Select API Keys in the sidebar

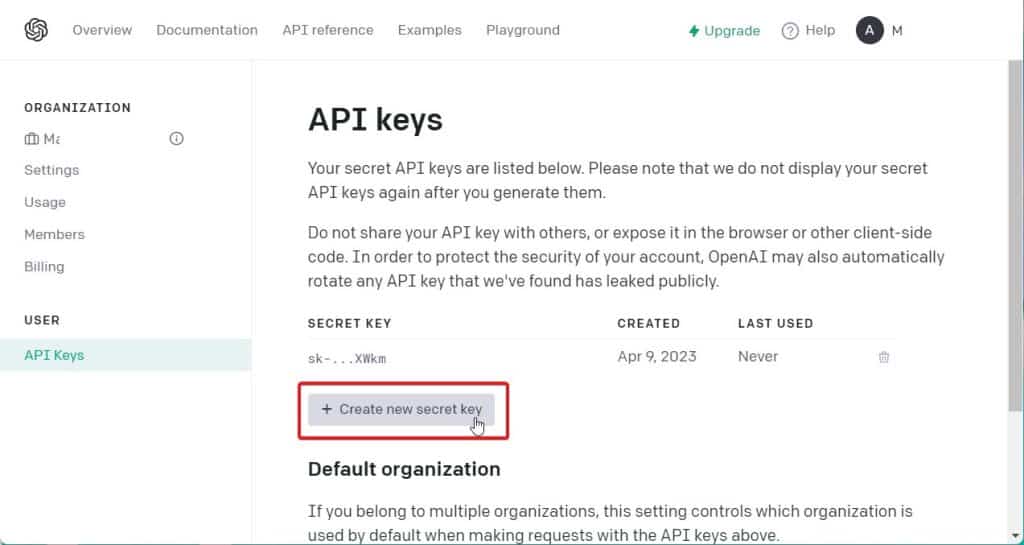click(54, 355)
